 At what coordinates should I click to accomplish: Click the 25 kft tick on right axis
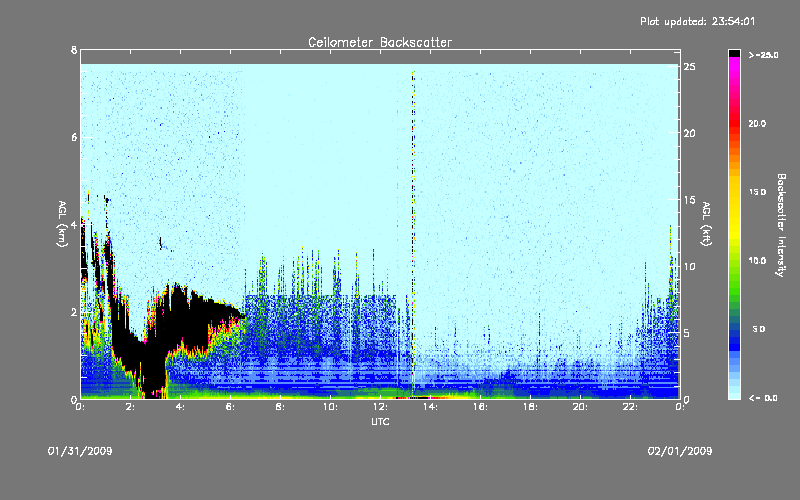pyautogui.click(x=690, y=67)
